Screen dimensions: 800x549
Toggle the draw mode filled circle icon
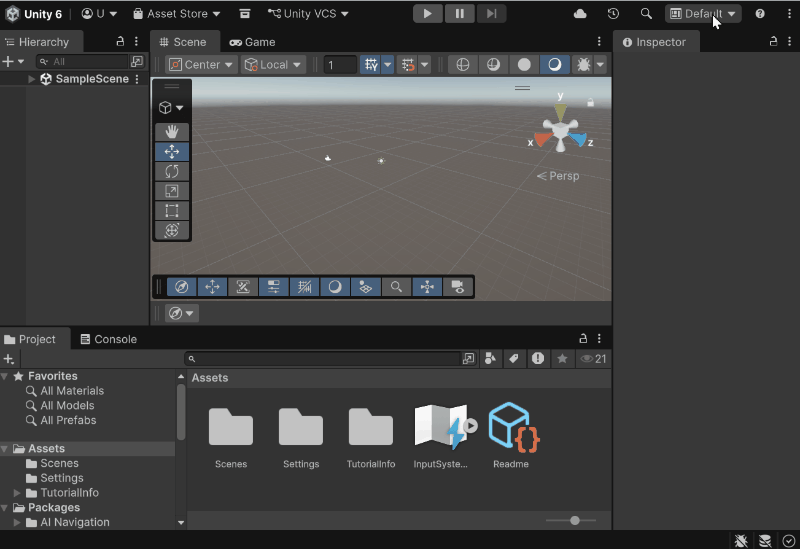click(x=524, y=65)
